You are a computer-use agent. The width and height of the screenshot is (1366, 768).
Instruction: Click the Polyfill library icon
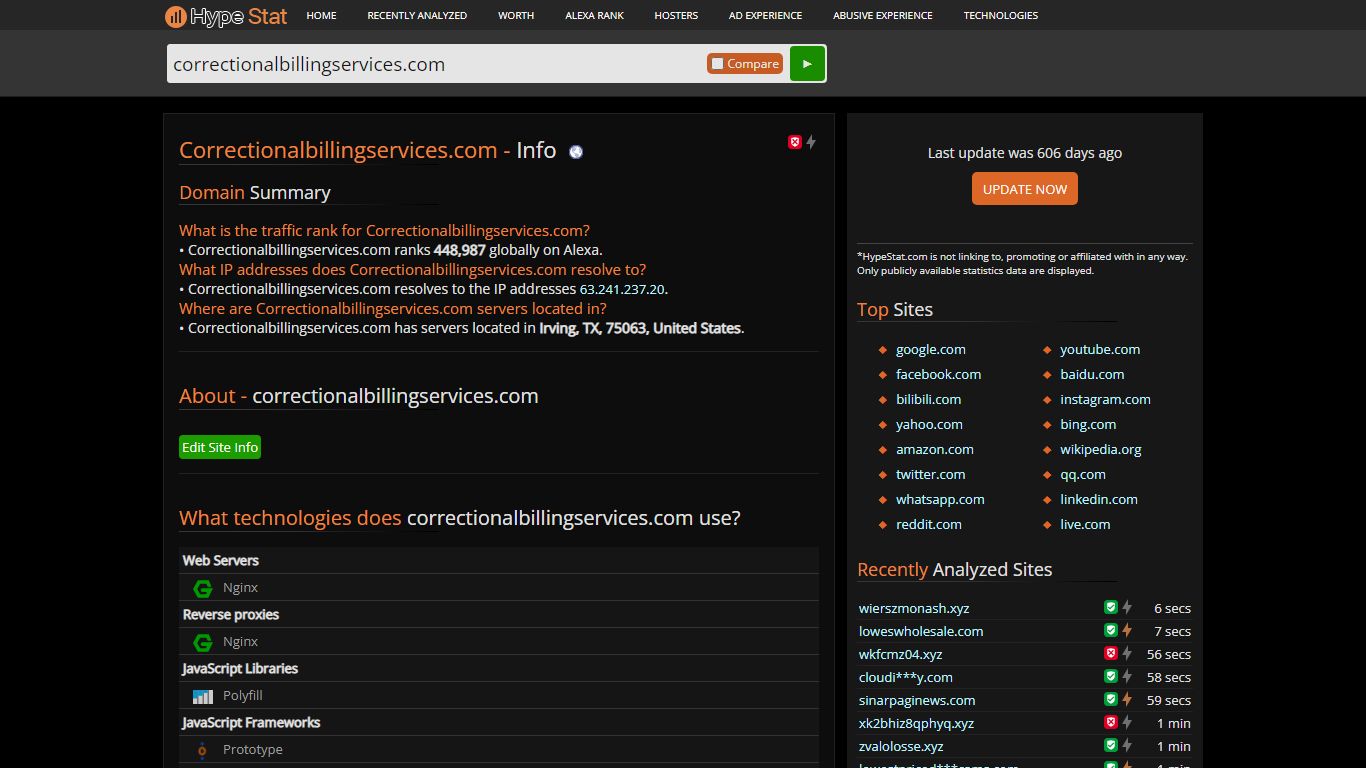203,696
